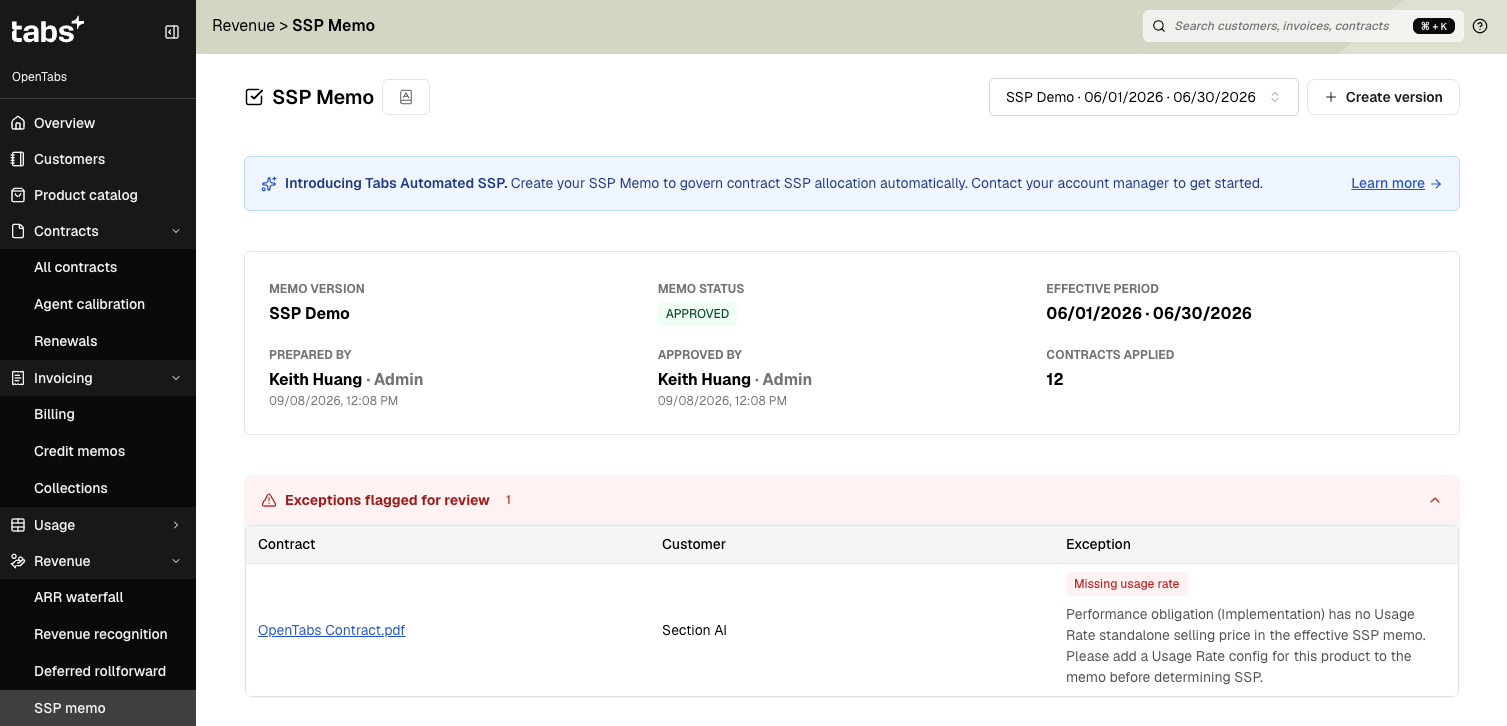Click the Overview home icon
This screenshot has width=1507, height=726.
pos(17,123)
